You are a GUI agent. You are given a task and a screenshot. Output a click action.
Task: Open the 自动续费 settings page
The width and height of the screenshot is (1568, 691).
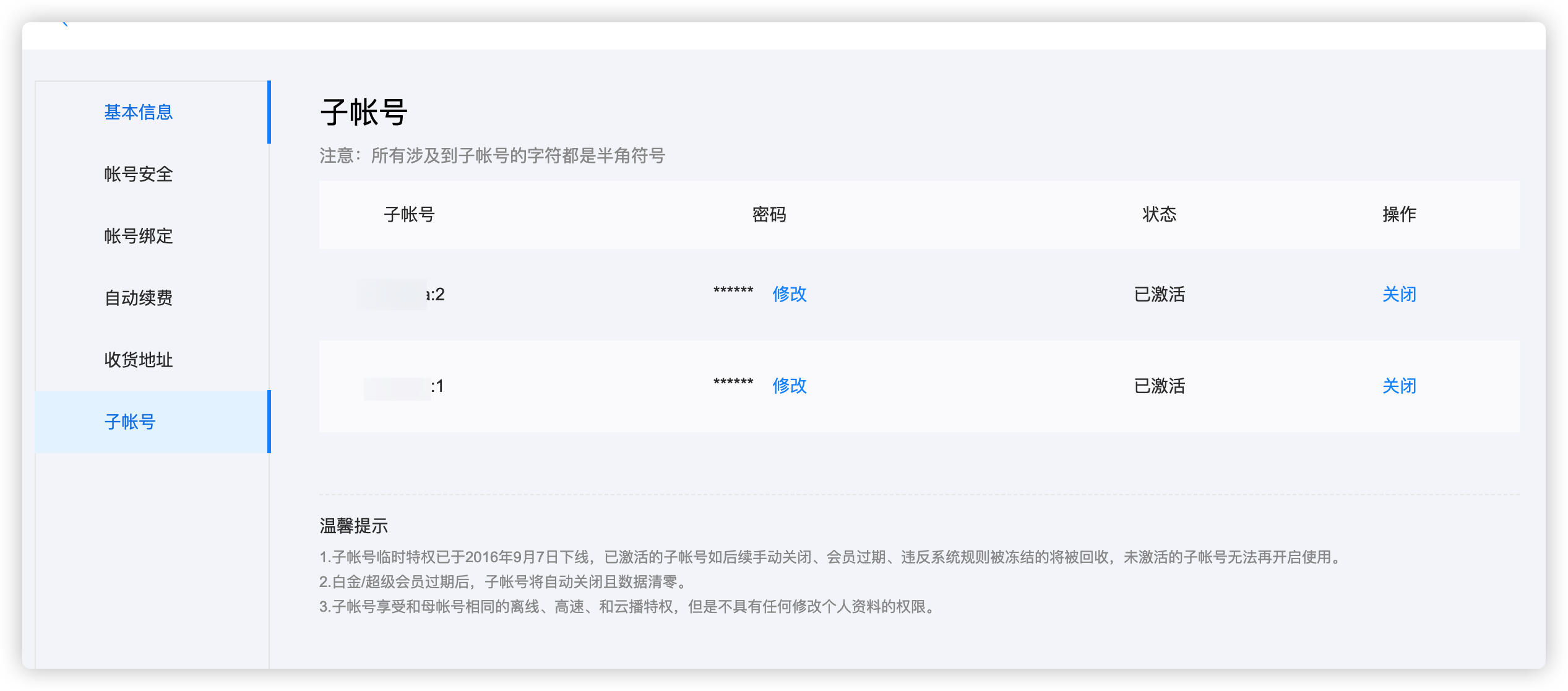point(138,298)
